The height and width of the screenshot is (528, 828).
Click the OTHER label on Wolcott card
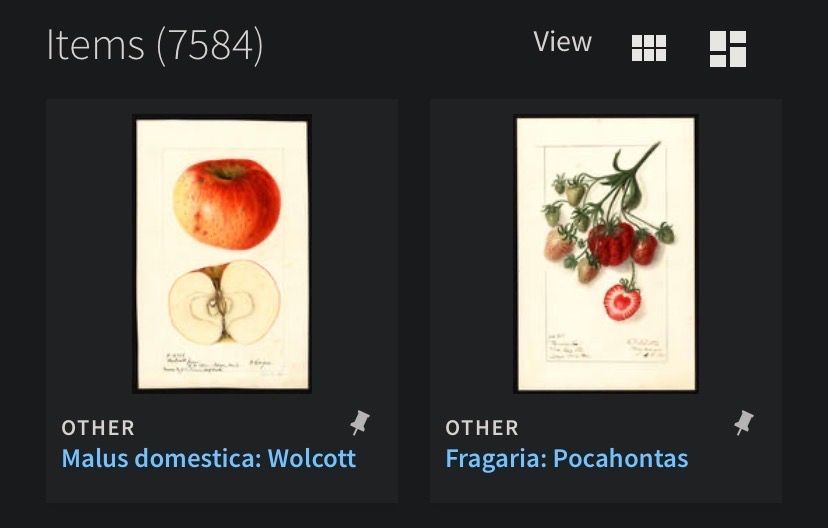[98, 428]
